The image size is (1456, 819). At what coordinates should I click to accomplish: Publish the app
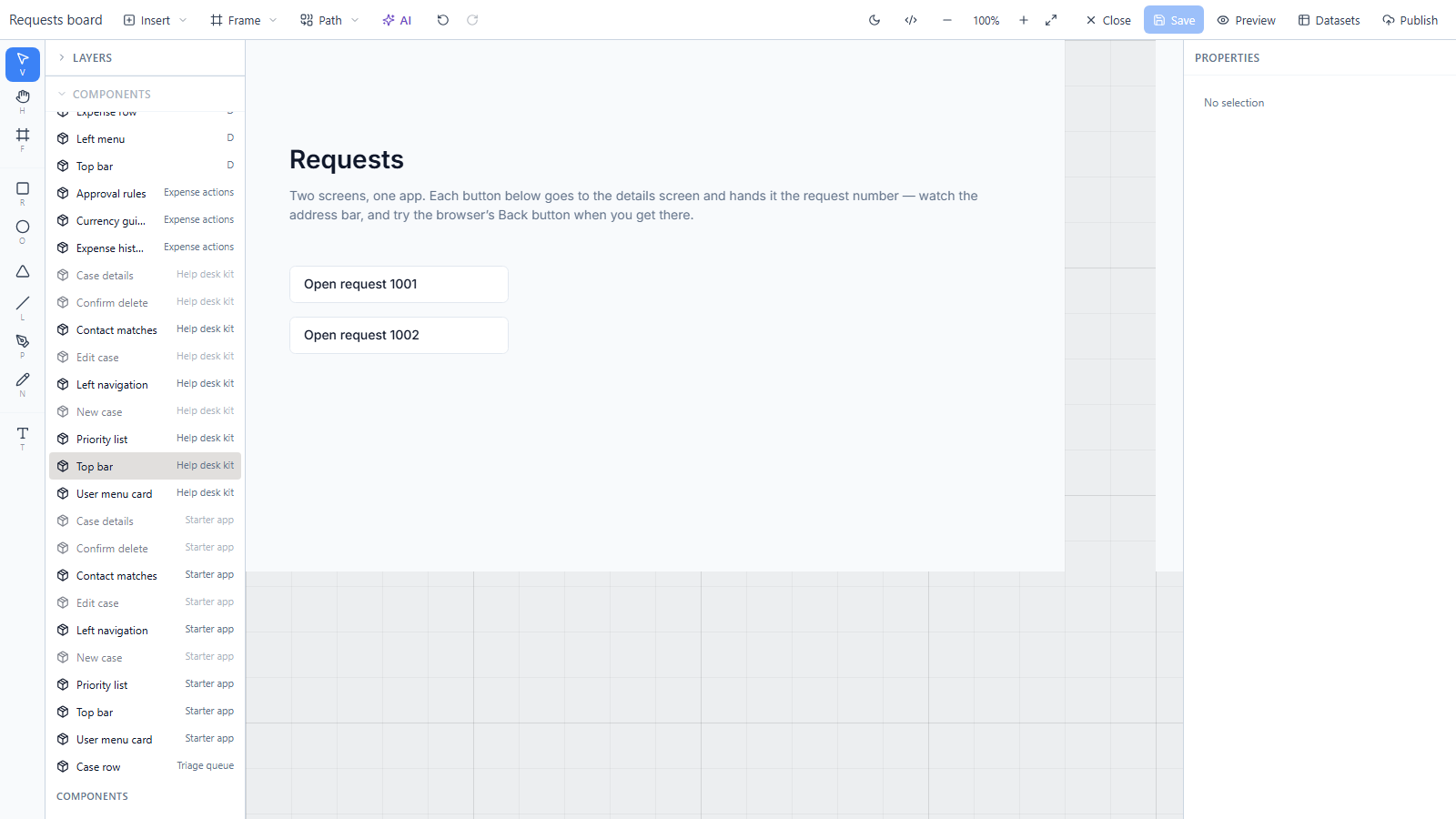[x=1410, y=20]
